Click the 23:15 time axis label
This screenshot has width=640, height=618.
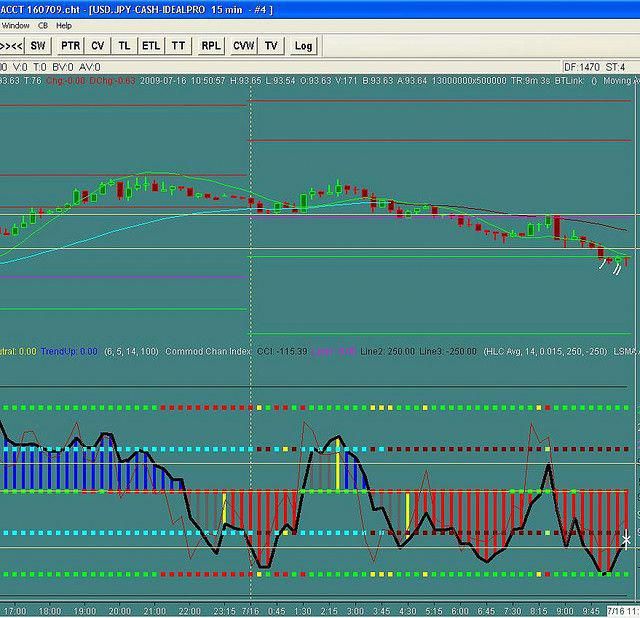tap(224, 611)
